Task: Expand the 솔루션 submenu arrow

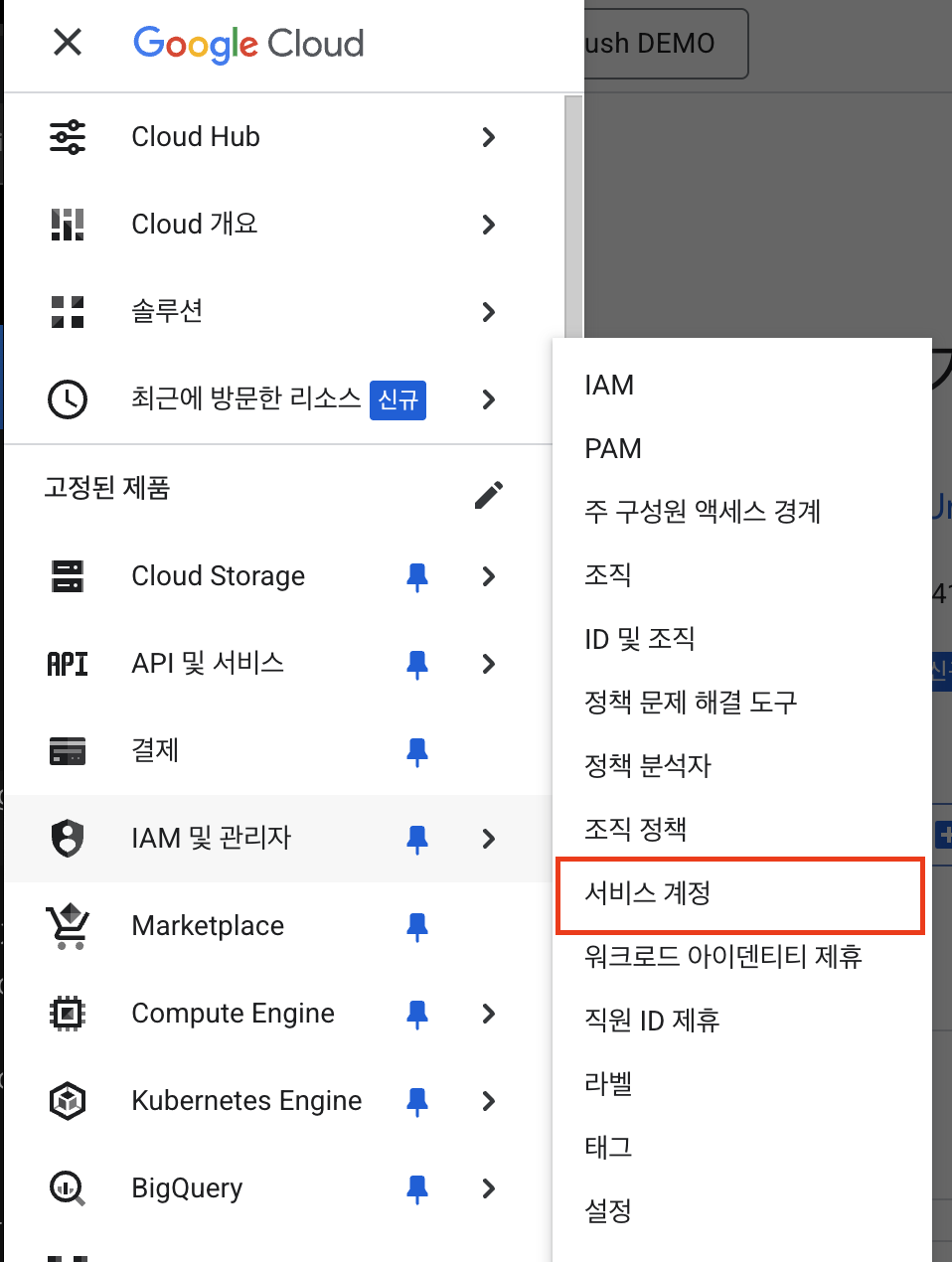Action: coord(488,312)
